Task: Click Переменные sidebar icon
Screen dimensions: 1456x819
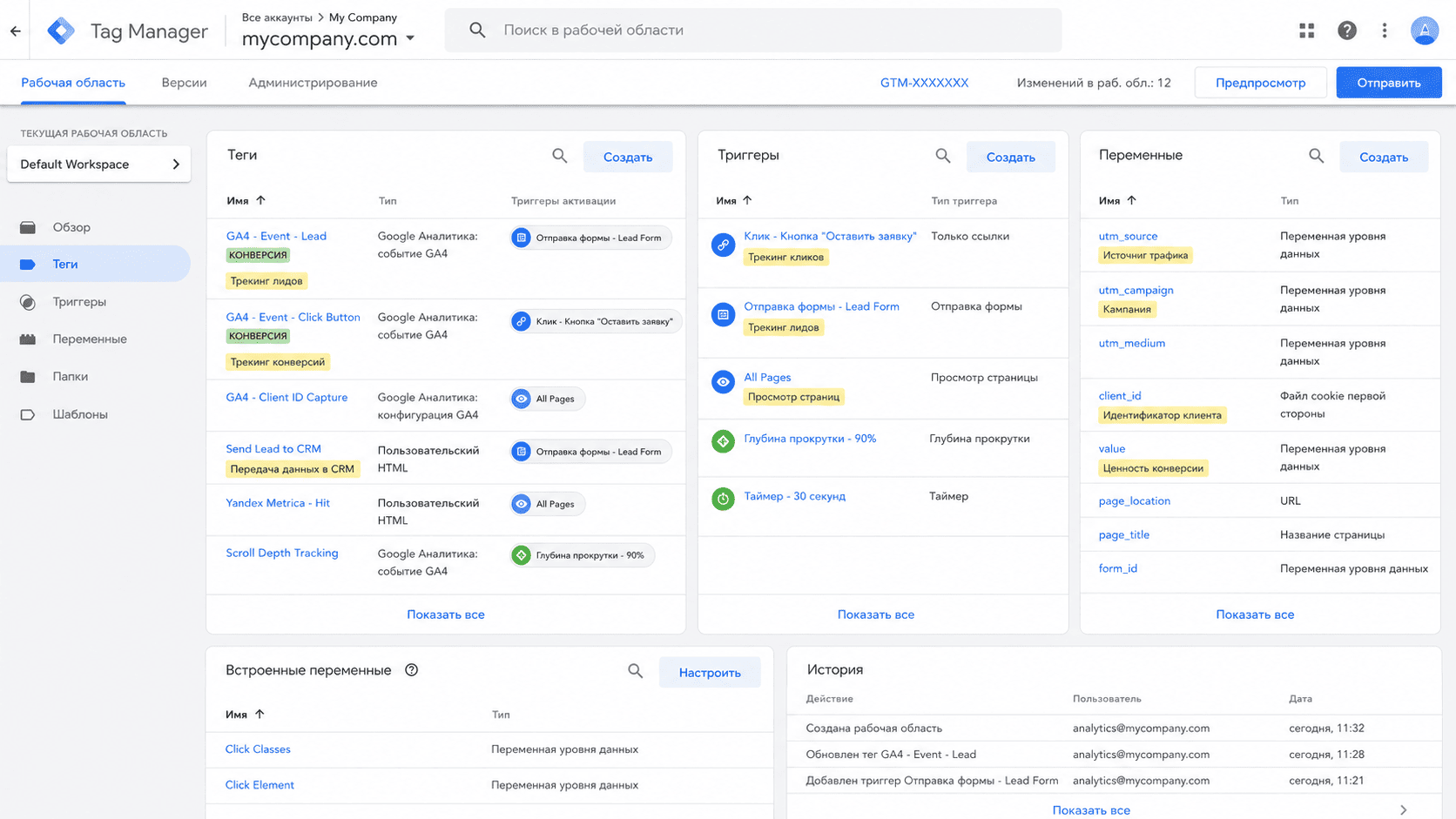Action: pos(28,339)
